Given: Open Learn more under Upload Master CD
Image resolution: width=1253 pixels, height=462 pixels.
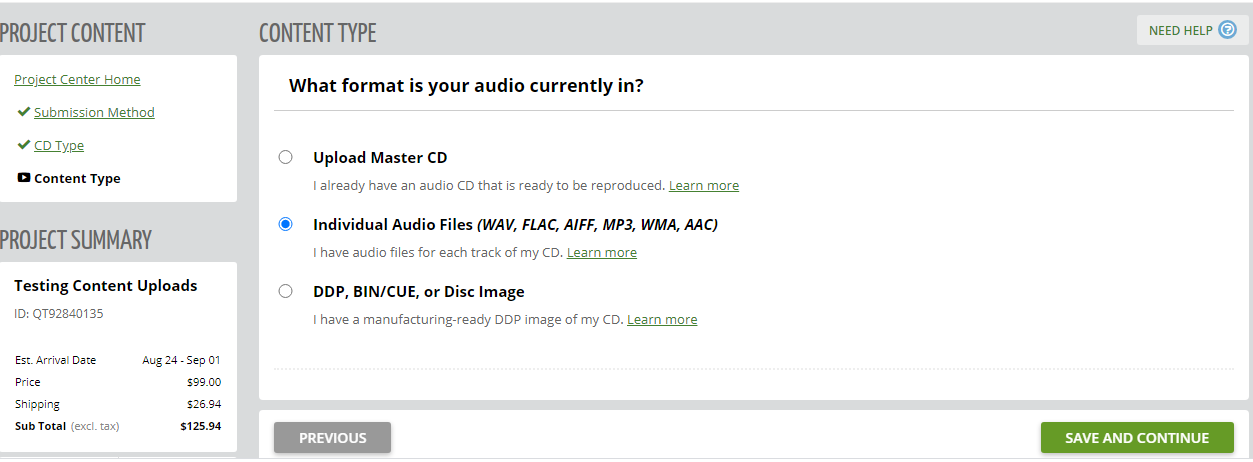Looking at the screenshot, I should tap(704, 186).
